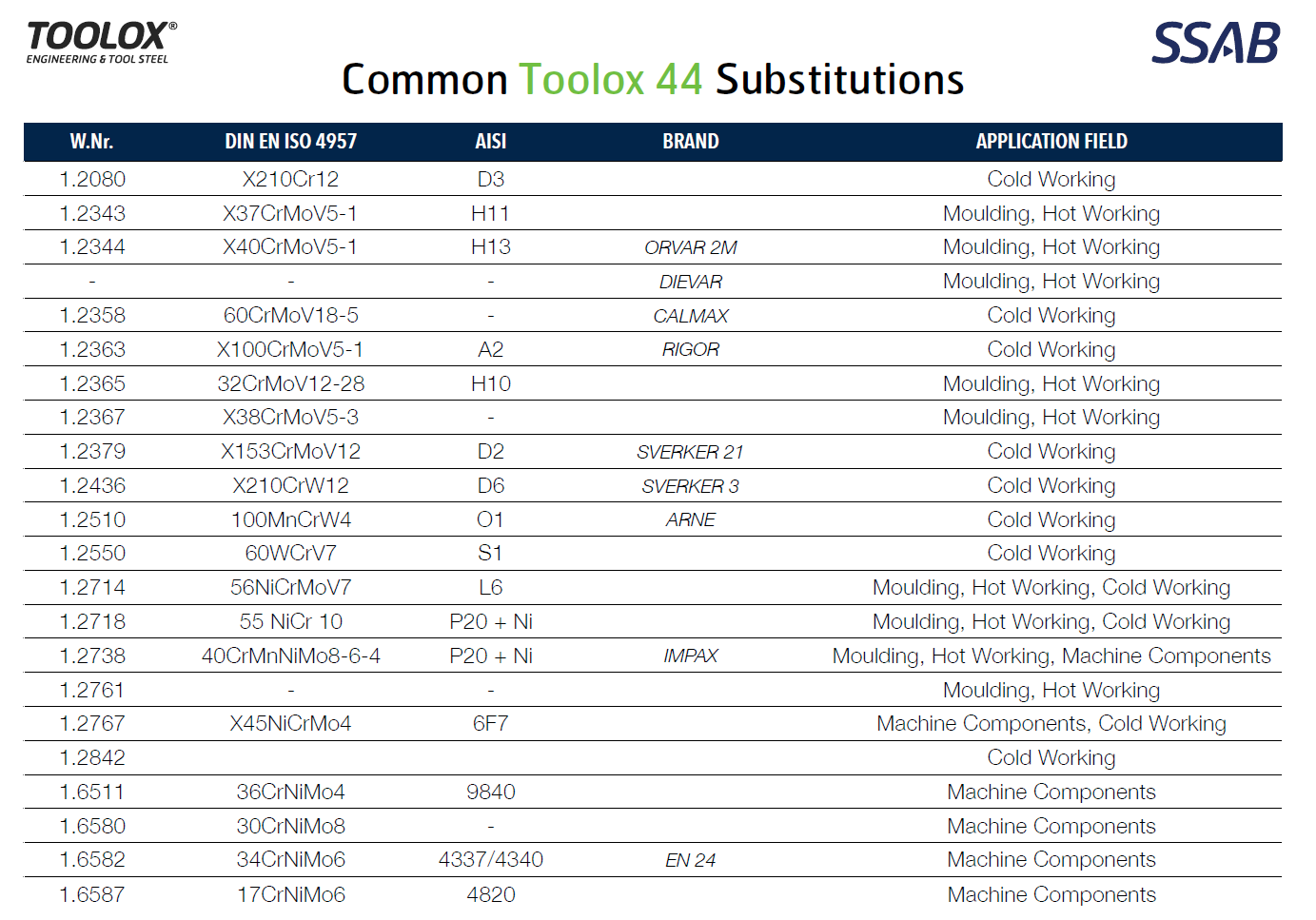Select the EN 24 brand cell
This screenshot has height=920, width=1316.
pyautogui.click(x=691, y=860)
